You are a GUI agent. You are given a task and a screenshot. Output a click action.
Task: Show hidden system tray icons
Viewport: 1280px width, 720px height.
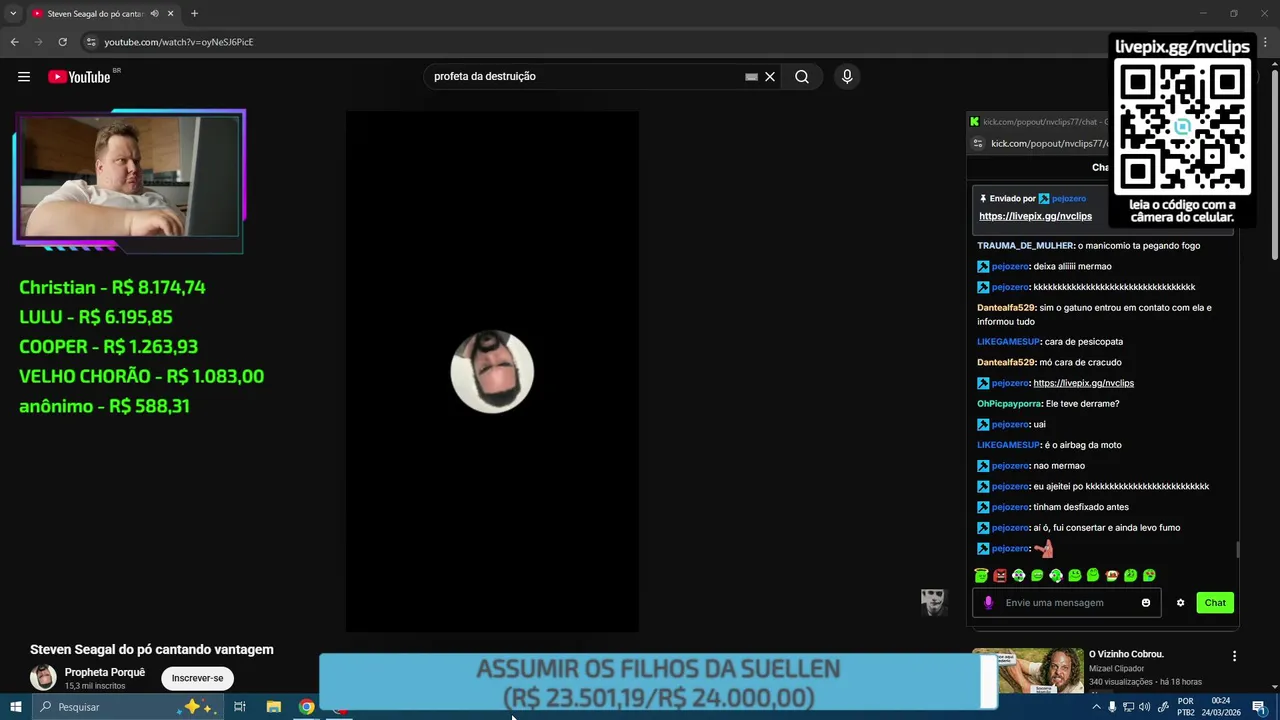pos(1096,707)
